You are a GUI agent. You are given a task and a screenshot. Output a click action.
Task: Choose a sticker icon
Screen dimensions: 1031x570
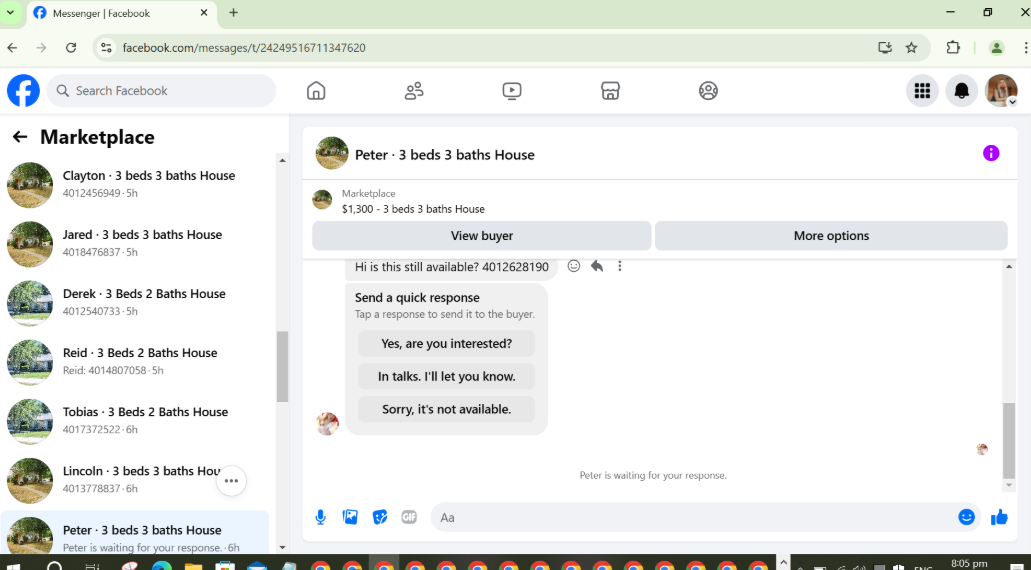[380, 517]
